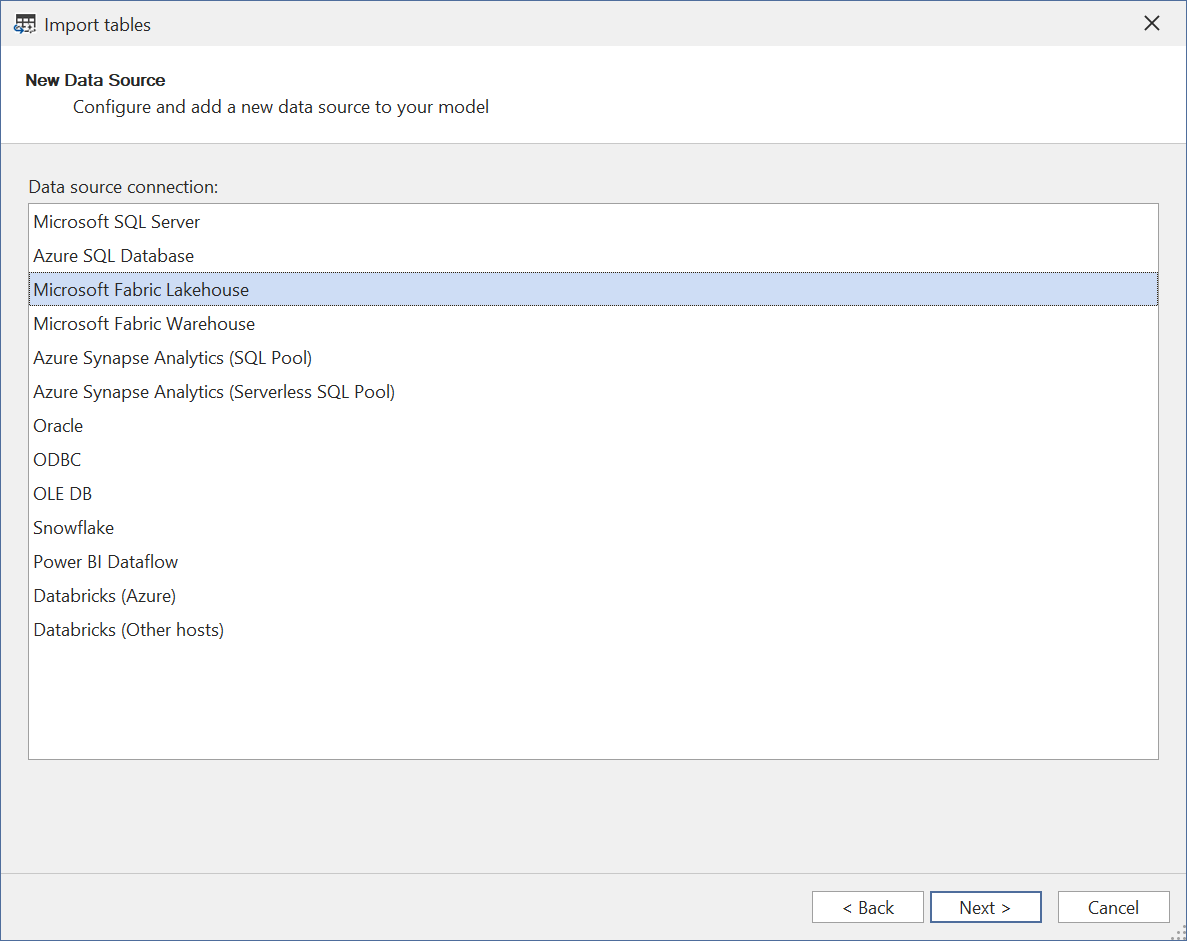The width and height of the screenshot is (1187, 941).
Task: Choose Databricks (Azure) connection
Action: (x=594, y=597)
